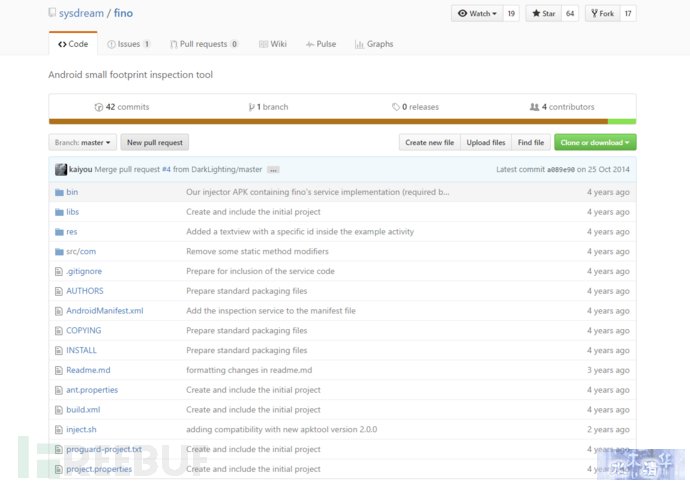690x485 pixels.
Task: View the 4 contributors link
Action: (x=562, y=107)
